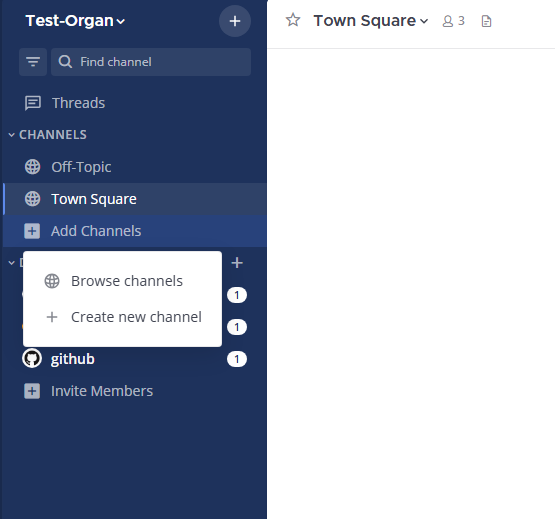
Task: Click the direct messages plus icon
Action: click(x=237, y=263)
